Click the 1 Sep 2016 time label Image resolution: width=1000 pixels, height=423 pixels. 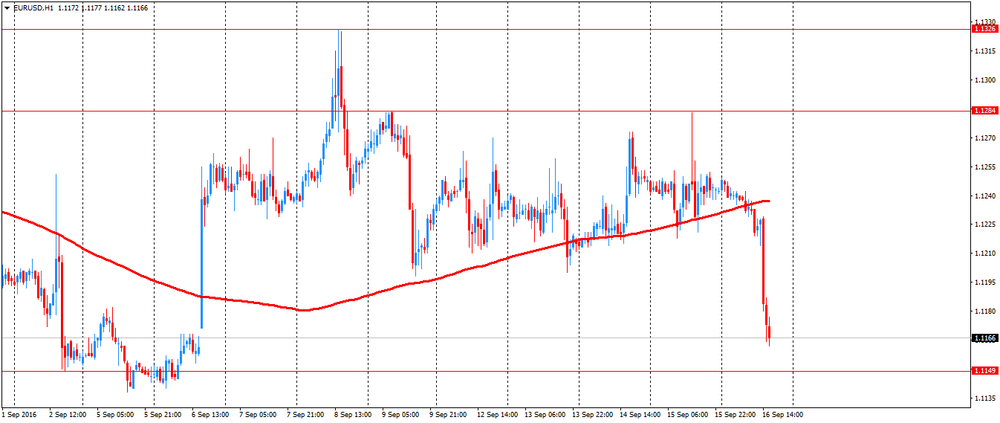click(x=19, y=415)
